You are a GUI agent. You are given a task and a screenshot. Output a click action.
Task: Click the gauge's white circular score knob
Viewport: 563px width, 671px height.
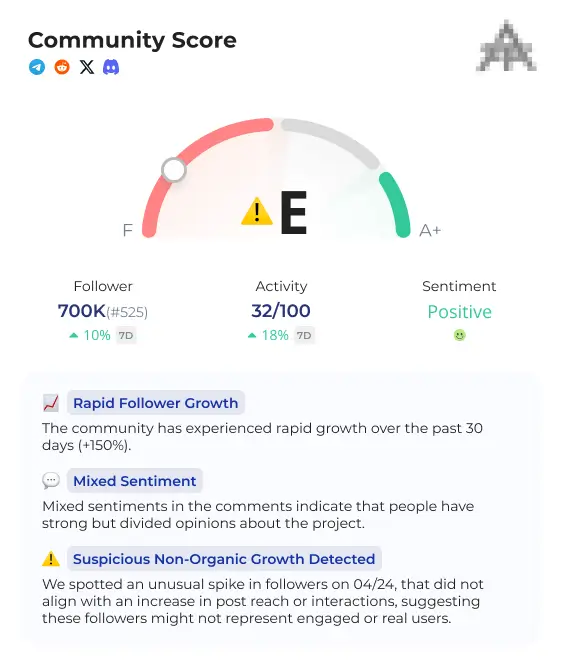click(x=174, y=170)
